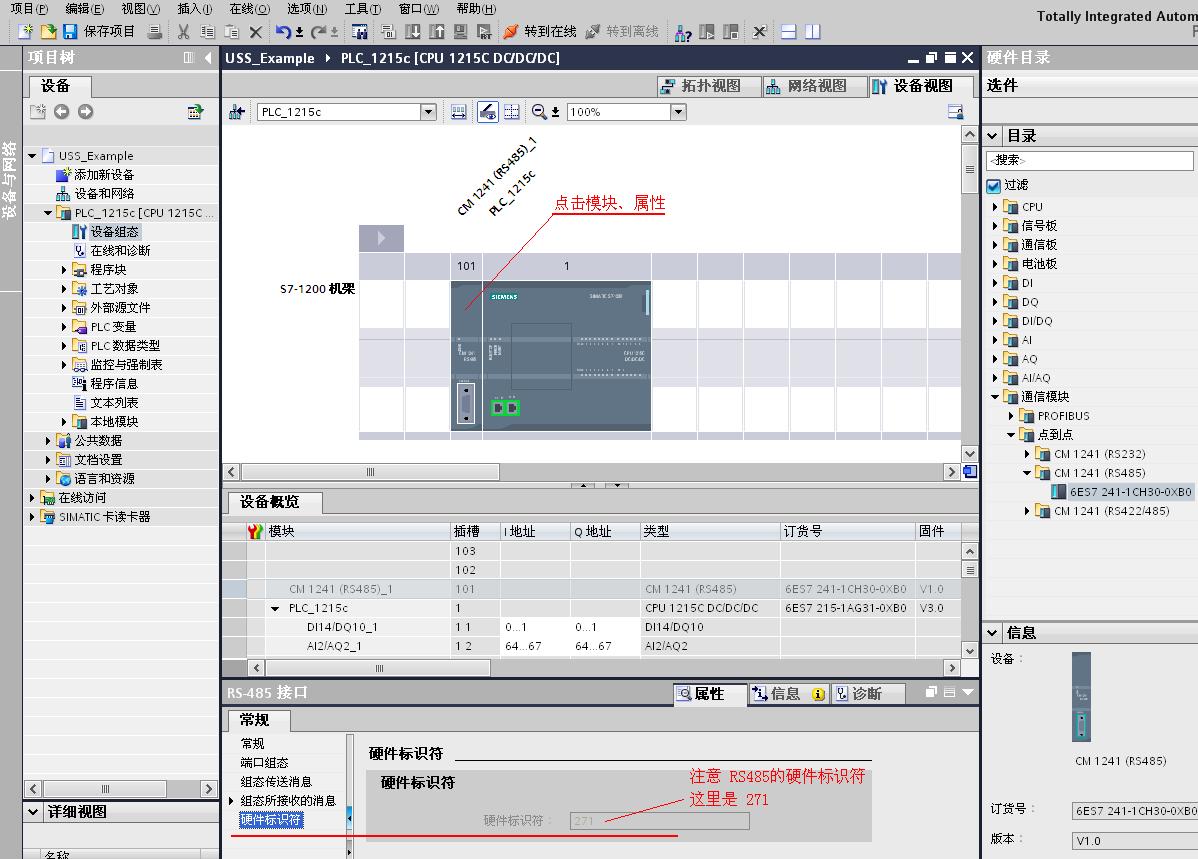Viewport: 1198px width, 859px height.
Task: Click the Download to device icon
Action: (x=413, y=31)
